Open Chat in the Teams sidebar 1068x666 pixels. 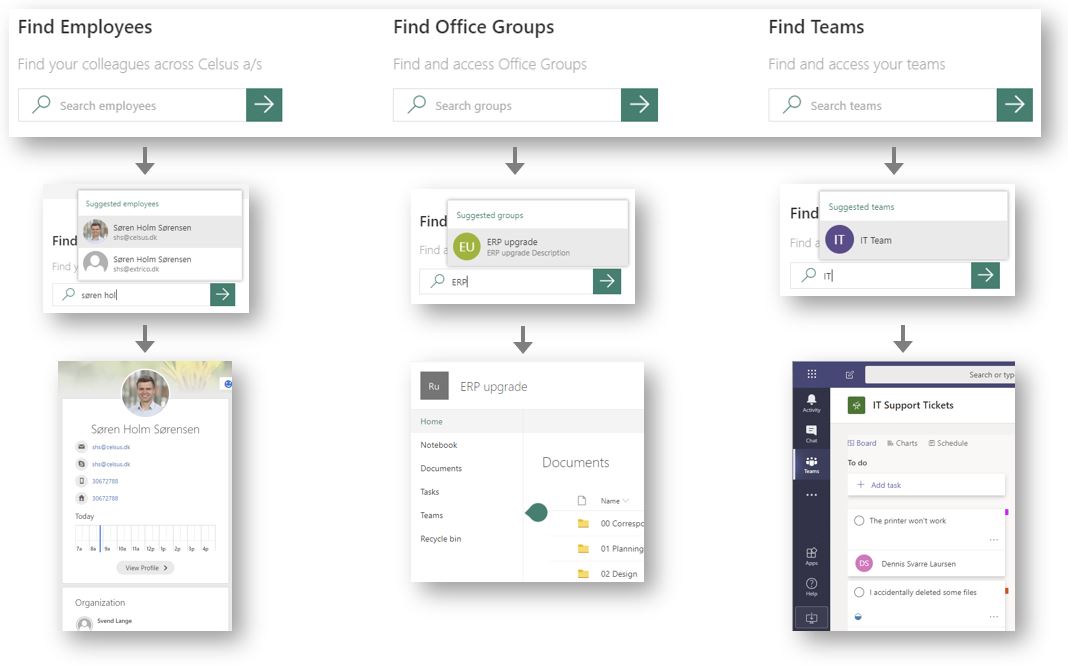pyautogui.click(x=811, y=433)
